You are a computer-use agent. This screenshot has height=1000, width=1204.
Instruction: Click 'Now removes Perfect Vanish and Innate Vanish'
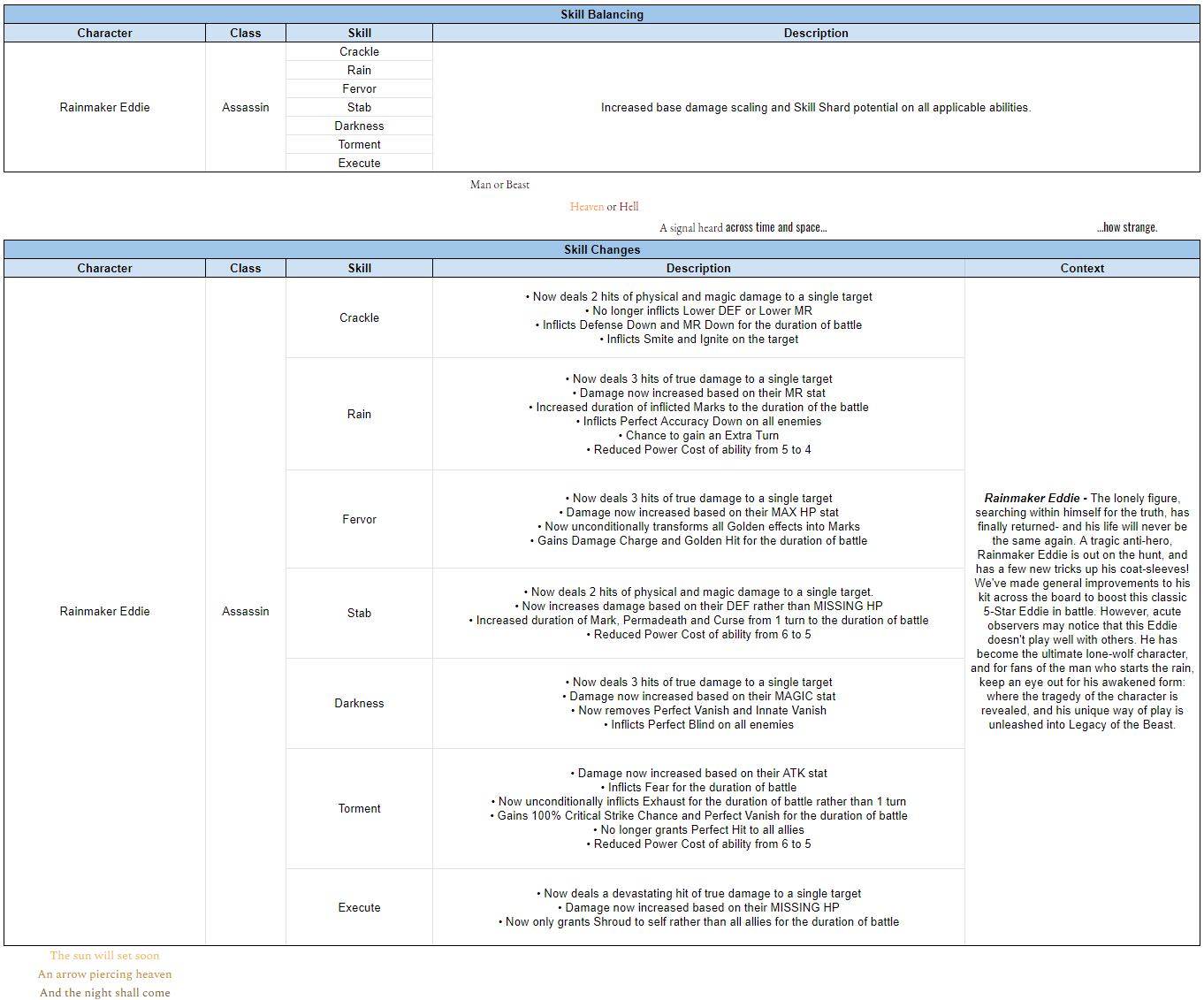coord(698,710)
